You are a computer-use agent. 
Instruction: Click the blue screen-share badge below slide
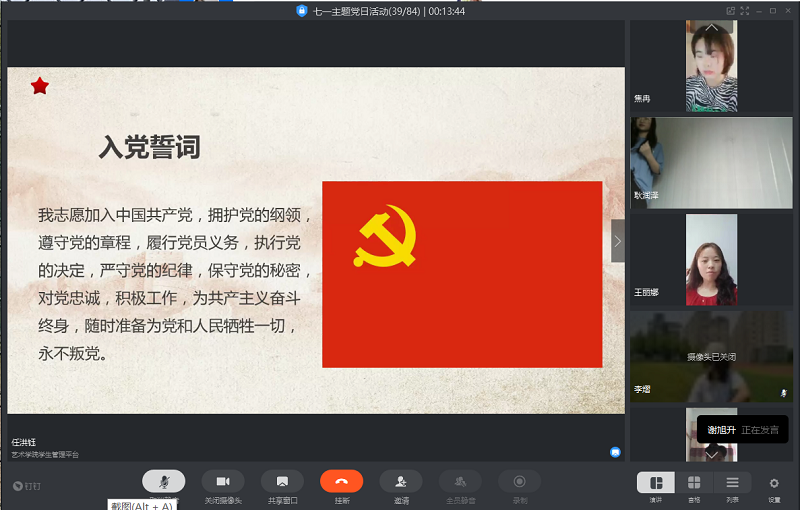tap(615, 452)
